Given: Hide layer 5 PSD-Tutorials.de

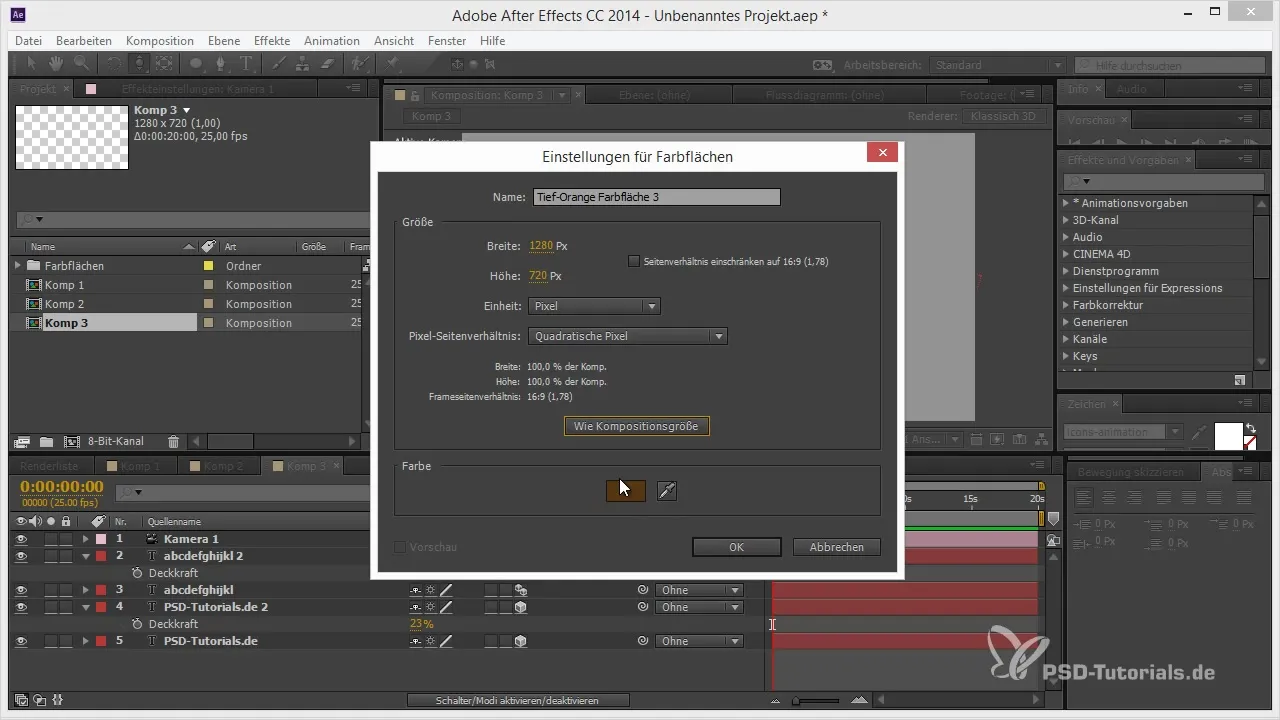Looking at the screenshot, I should [21, 641].
